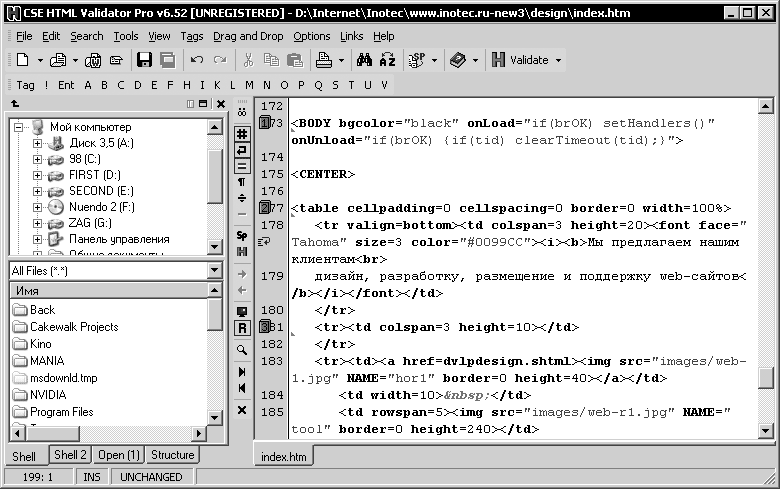Open the Drag and Drop menu

pos(248,36)
